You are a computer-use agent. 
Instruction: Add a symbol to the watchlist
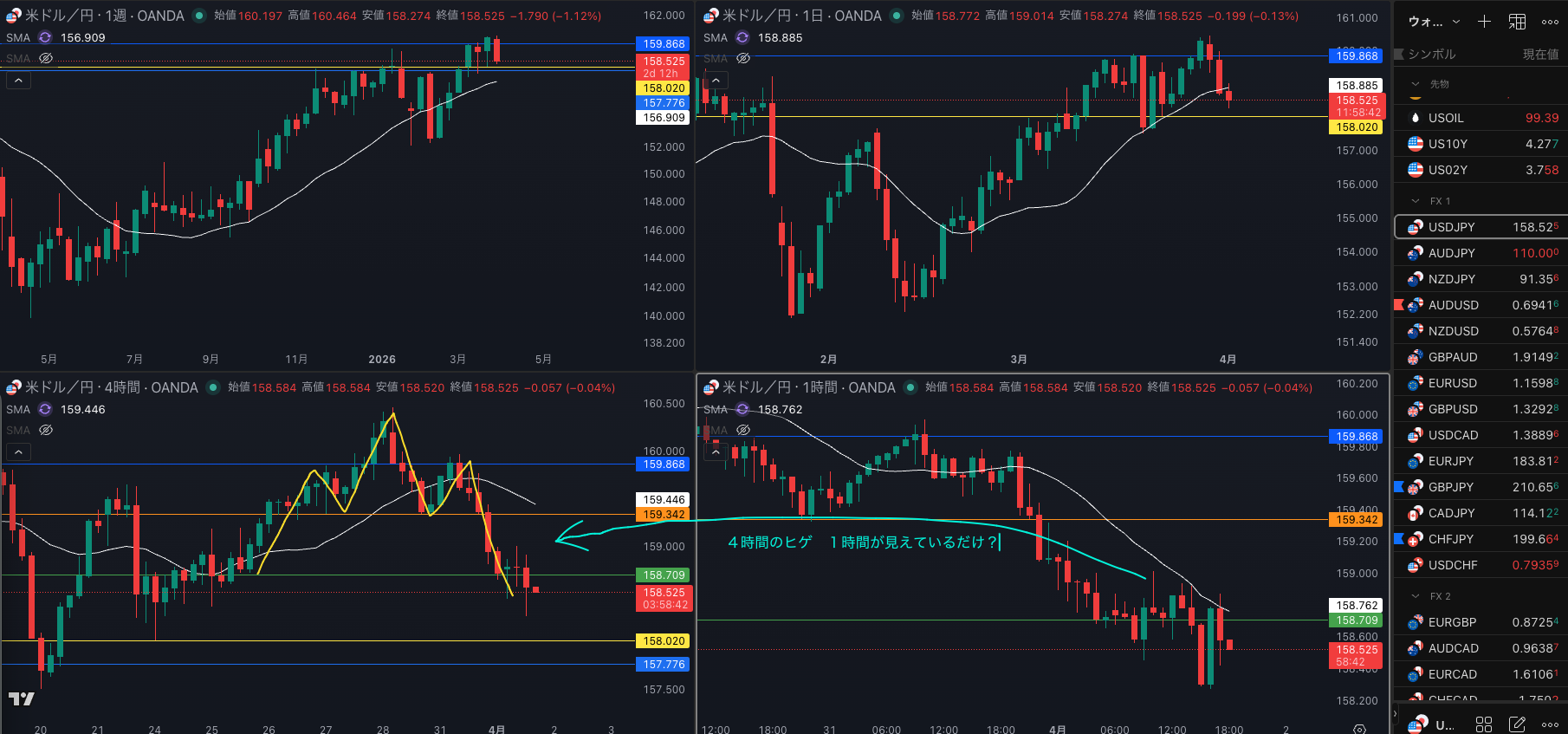(x=1484, y=22)
